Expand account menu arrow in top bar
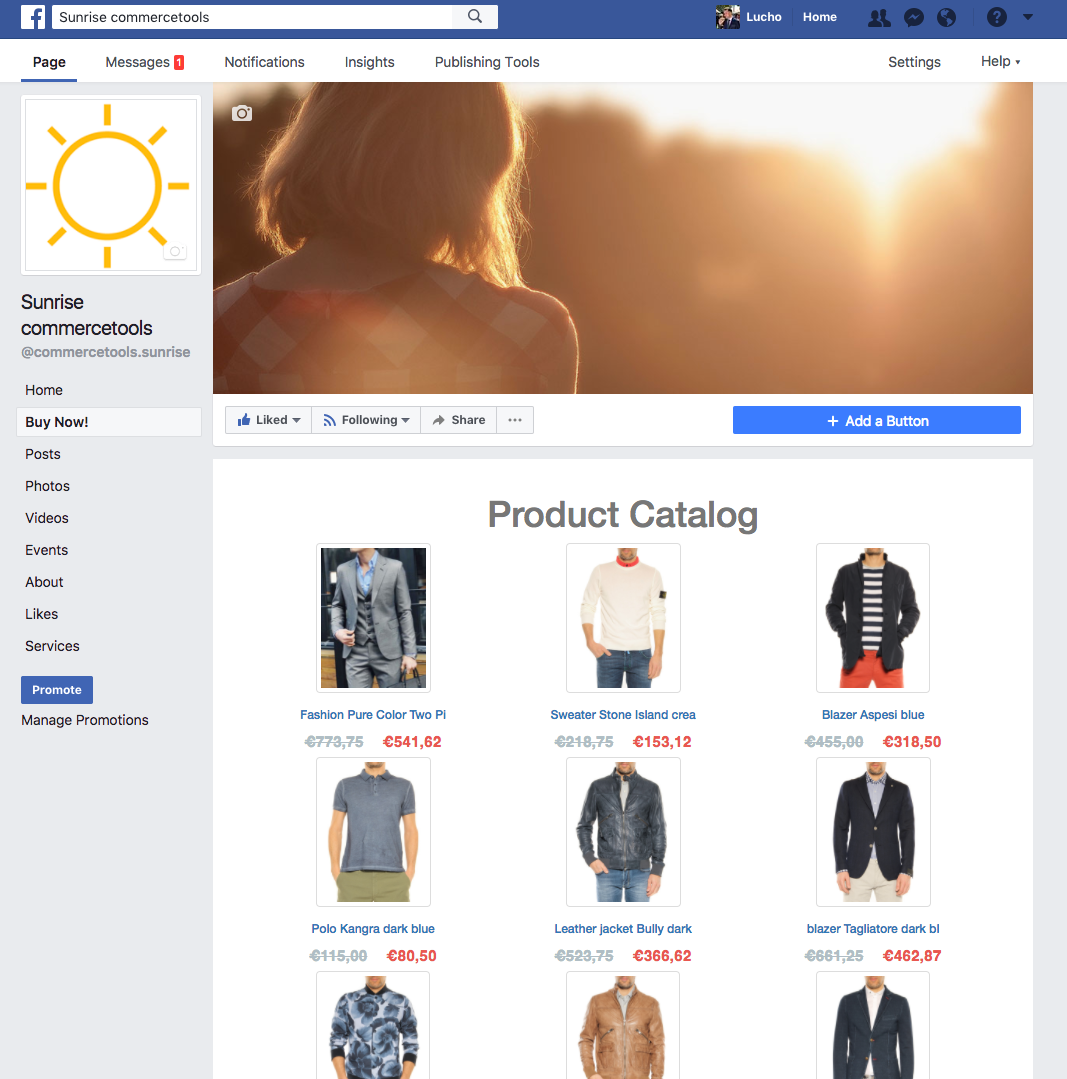This screenshot has height=1079, width=1067. pos(1028,17)
